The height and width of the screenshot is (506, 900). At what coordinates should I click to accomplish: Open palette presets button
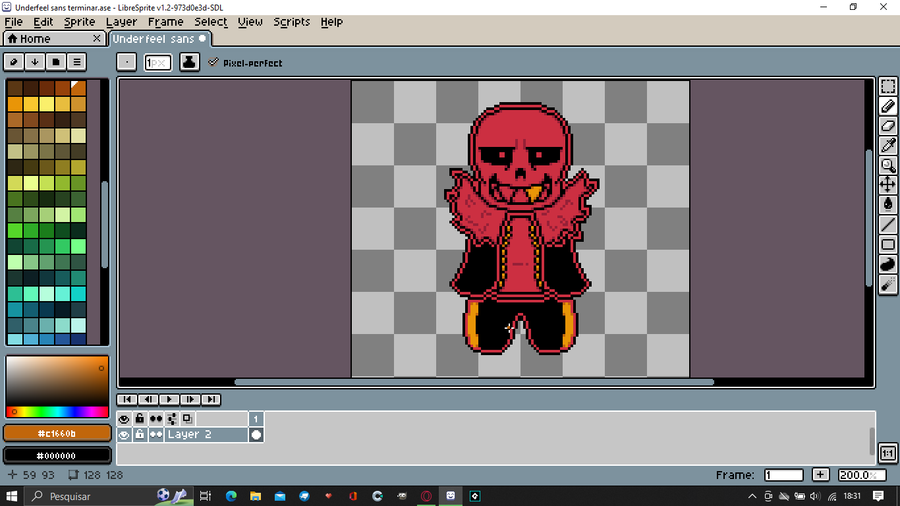click(x=56, y=62)
